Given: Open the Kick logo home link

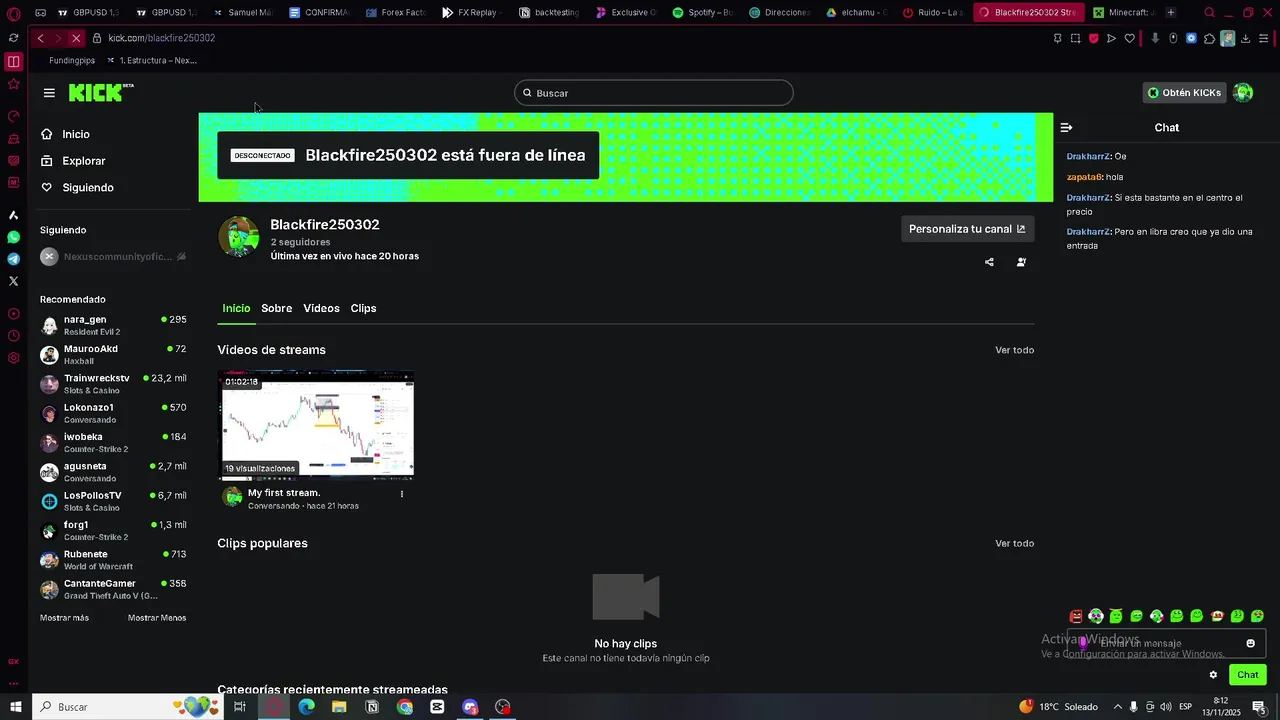Looking at the screenshot, I should [x=100, y=93].
